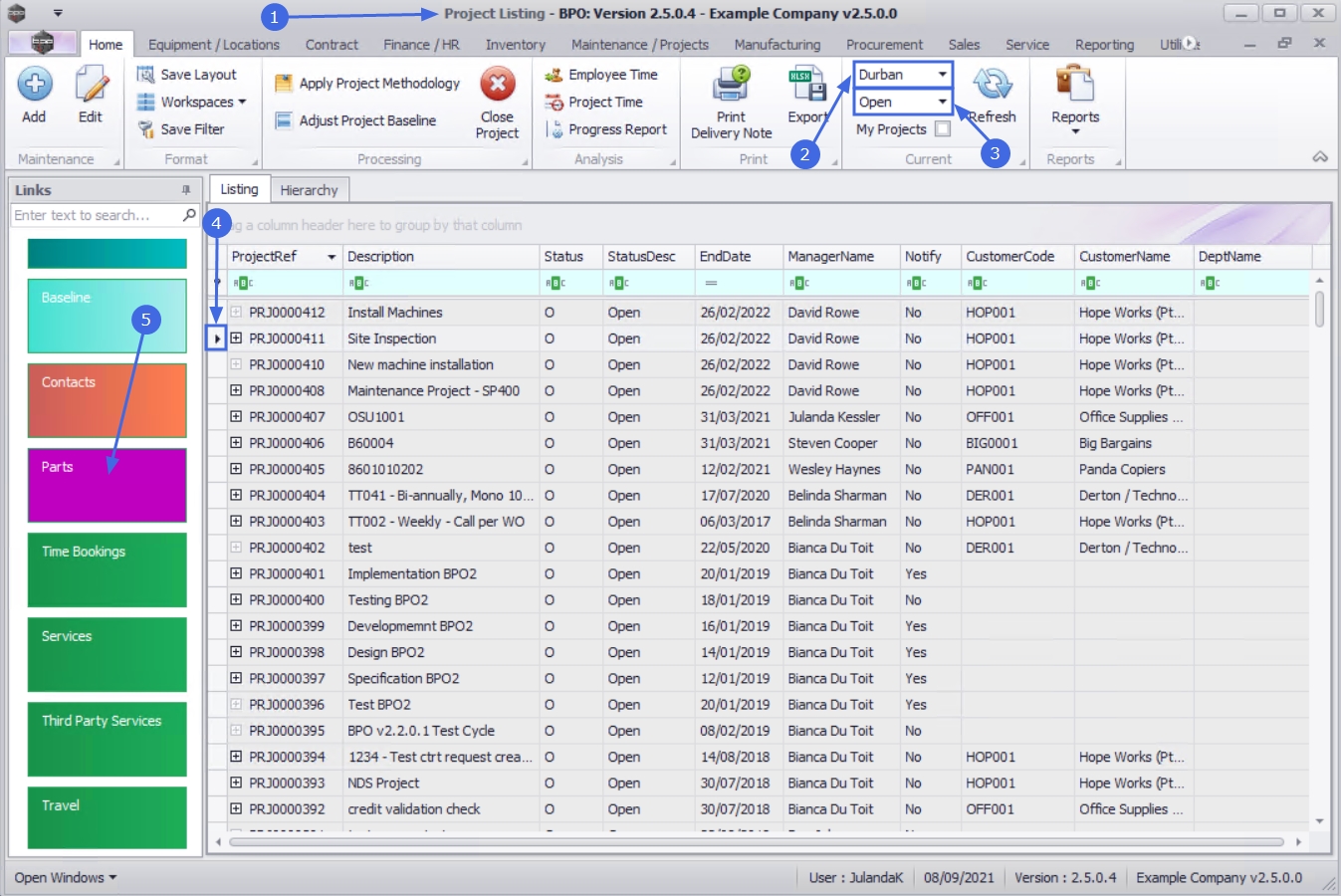The width and height of the screenshot is (1341, 896).
Task: Expand row PRJ0000399
Action: (x=236, y=625)
